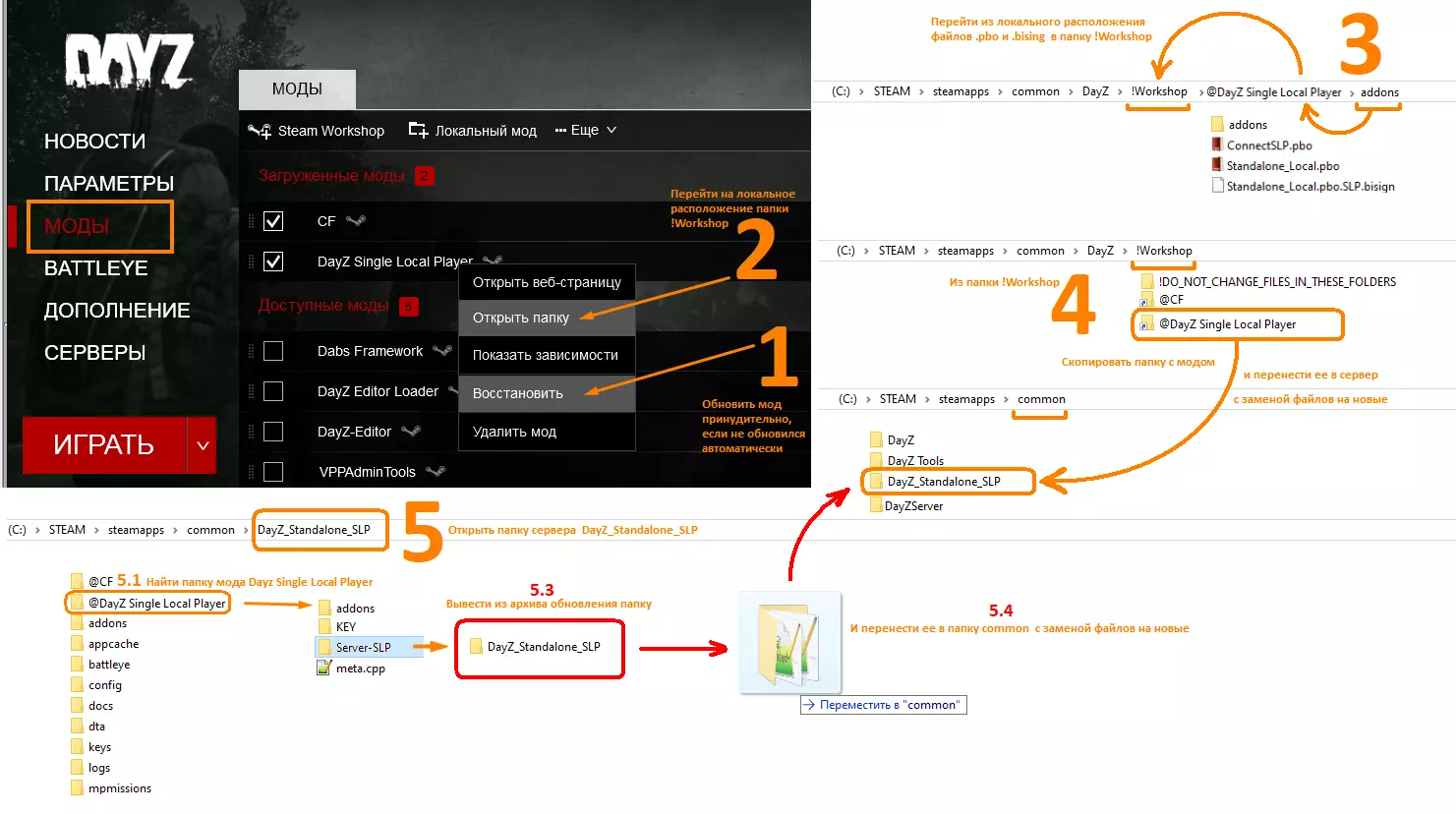Click the Steam icon beside DayZ-Editor
The width and height of the screenshot is (1456, 814).
tap(411, 431)
